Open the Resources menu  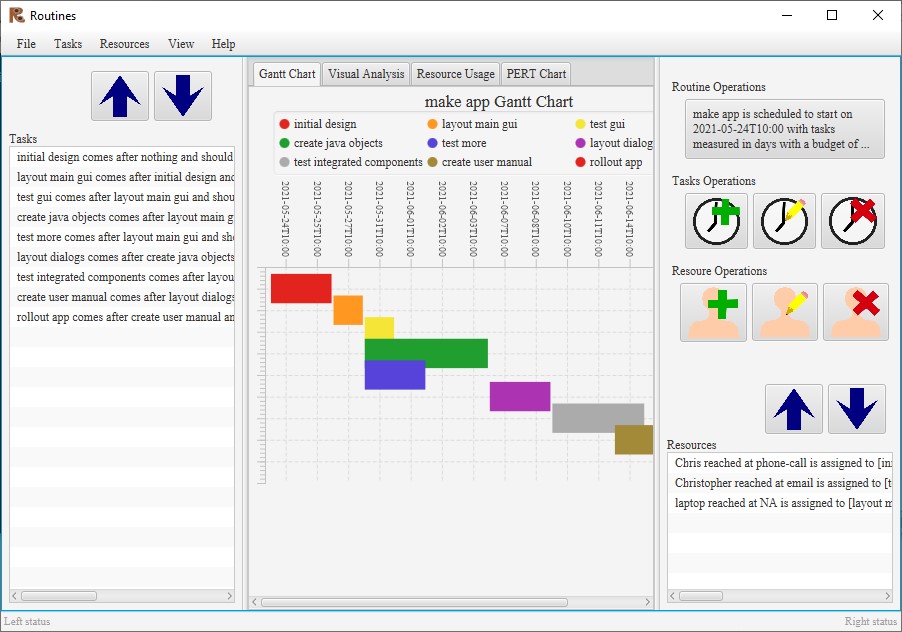click(x=124, y=44)
